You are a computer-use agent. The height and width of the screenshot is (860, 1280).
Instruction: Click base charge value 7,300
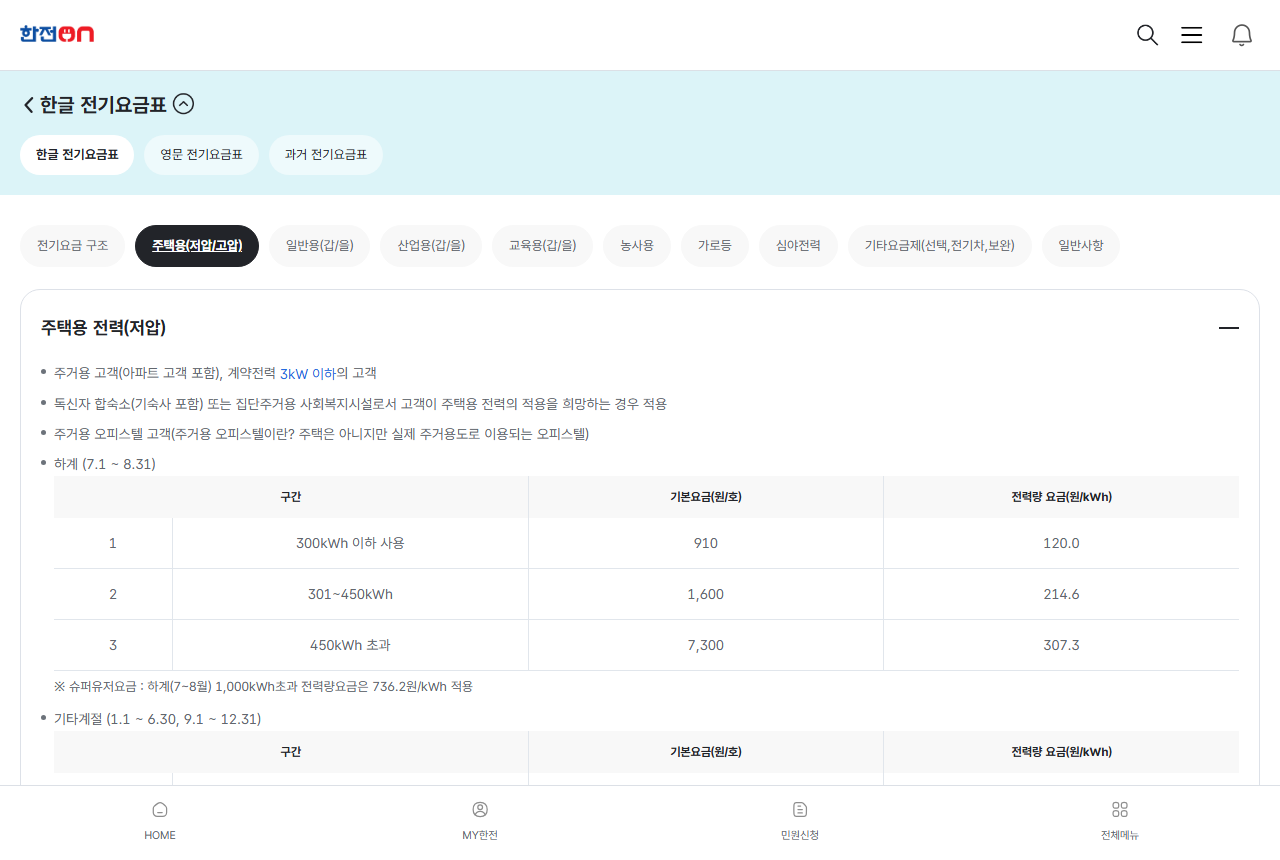[706, 645]
